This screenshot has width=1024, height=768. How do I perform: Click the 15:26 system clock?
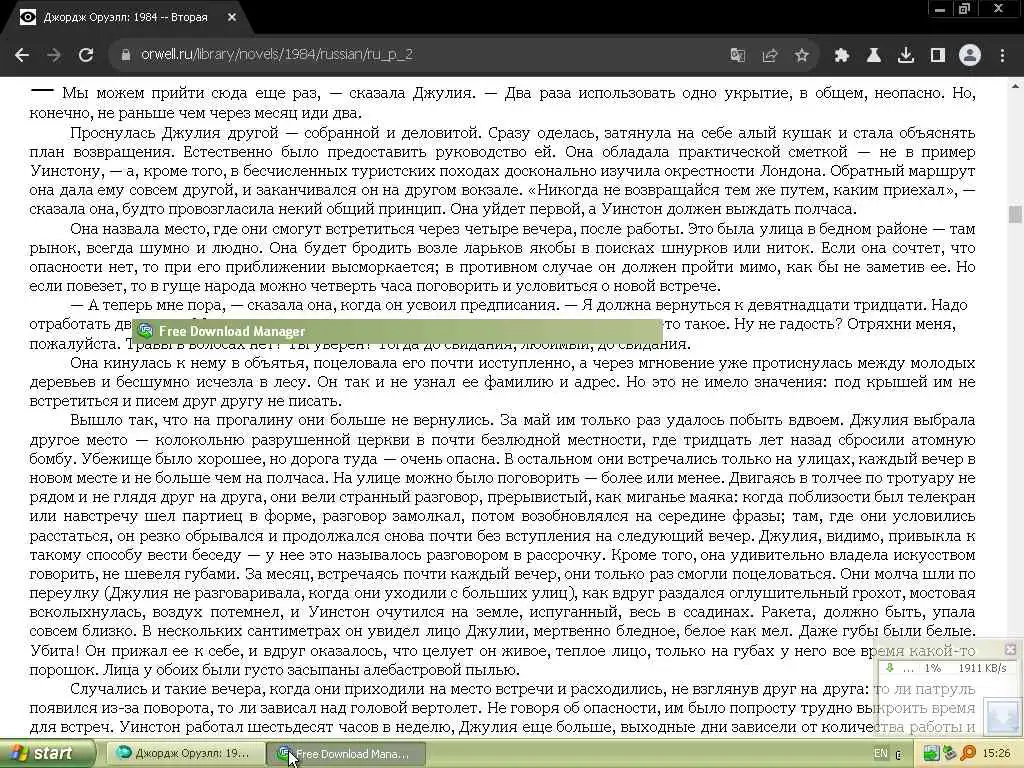coord(996,754)
